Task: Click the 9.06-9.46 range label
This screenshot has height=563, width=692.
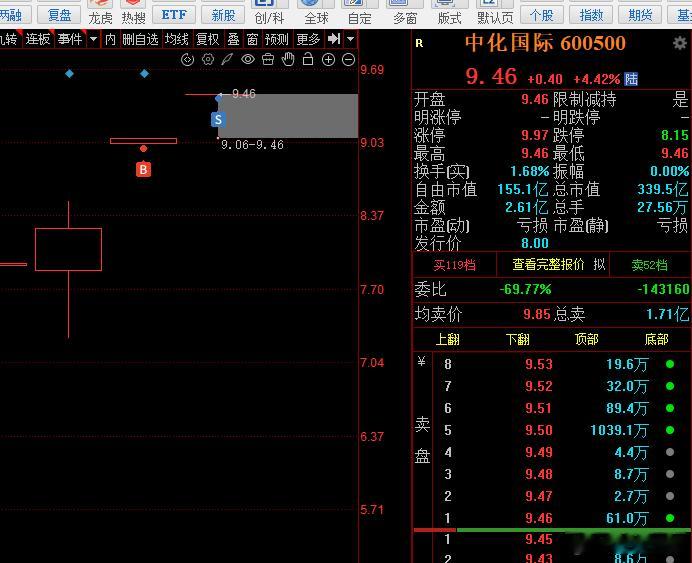Action: click(x=252, y=145)
